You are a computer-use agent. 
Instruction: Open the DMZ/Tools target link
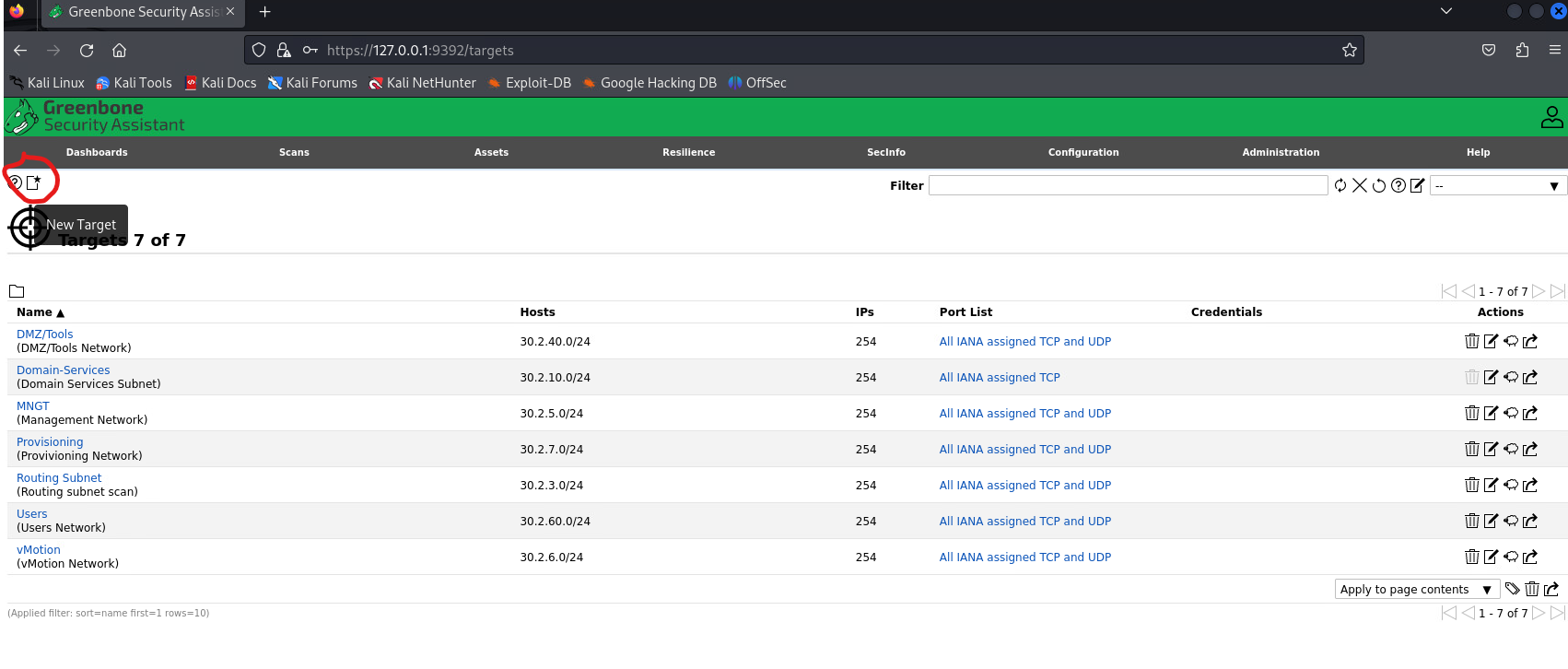pos(44,334)
